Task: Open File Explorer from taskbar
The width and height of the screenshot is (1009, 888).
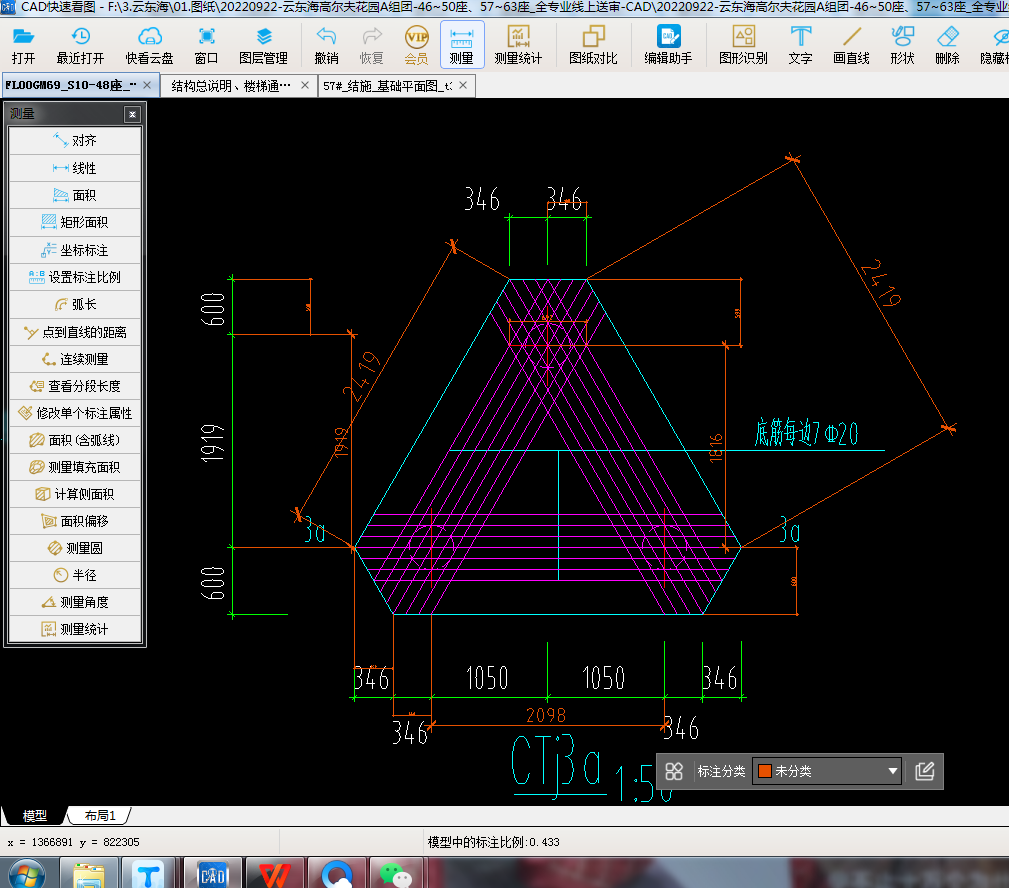Action: 89,873
